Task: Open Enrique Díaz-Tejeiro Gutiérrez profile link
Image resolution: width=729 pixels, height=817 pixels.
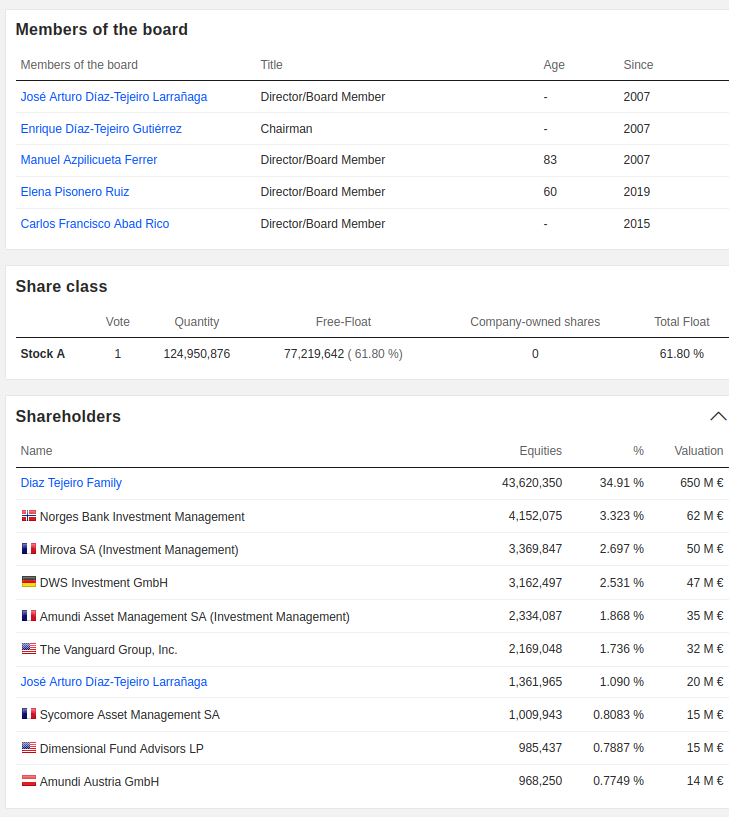Action: coord(101,129)
